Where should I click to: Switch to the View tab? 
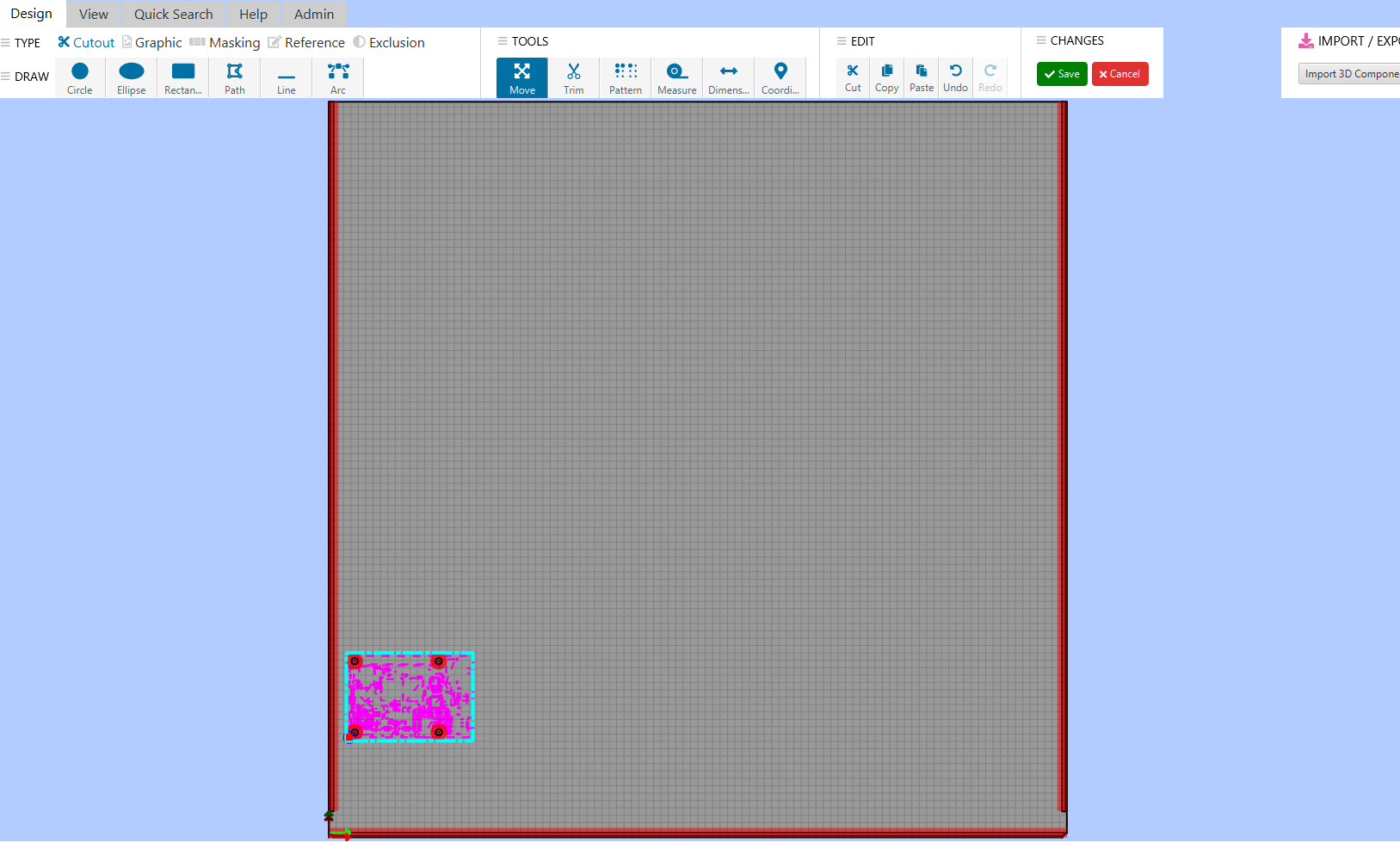(x=94, y=15)
